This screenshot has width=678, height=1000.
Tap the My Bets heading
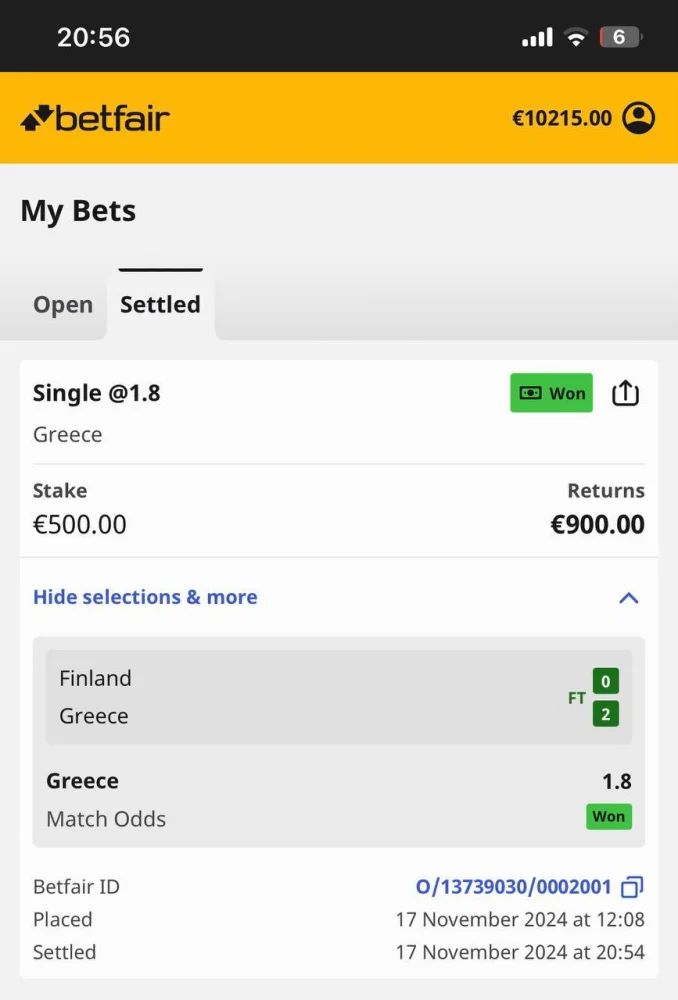click(x=78, y=211)
